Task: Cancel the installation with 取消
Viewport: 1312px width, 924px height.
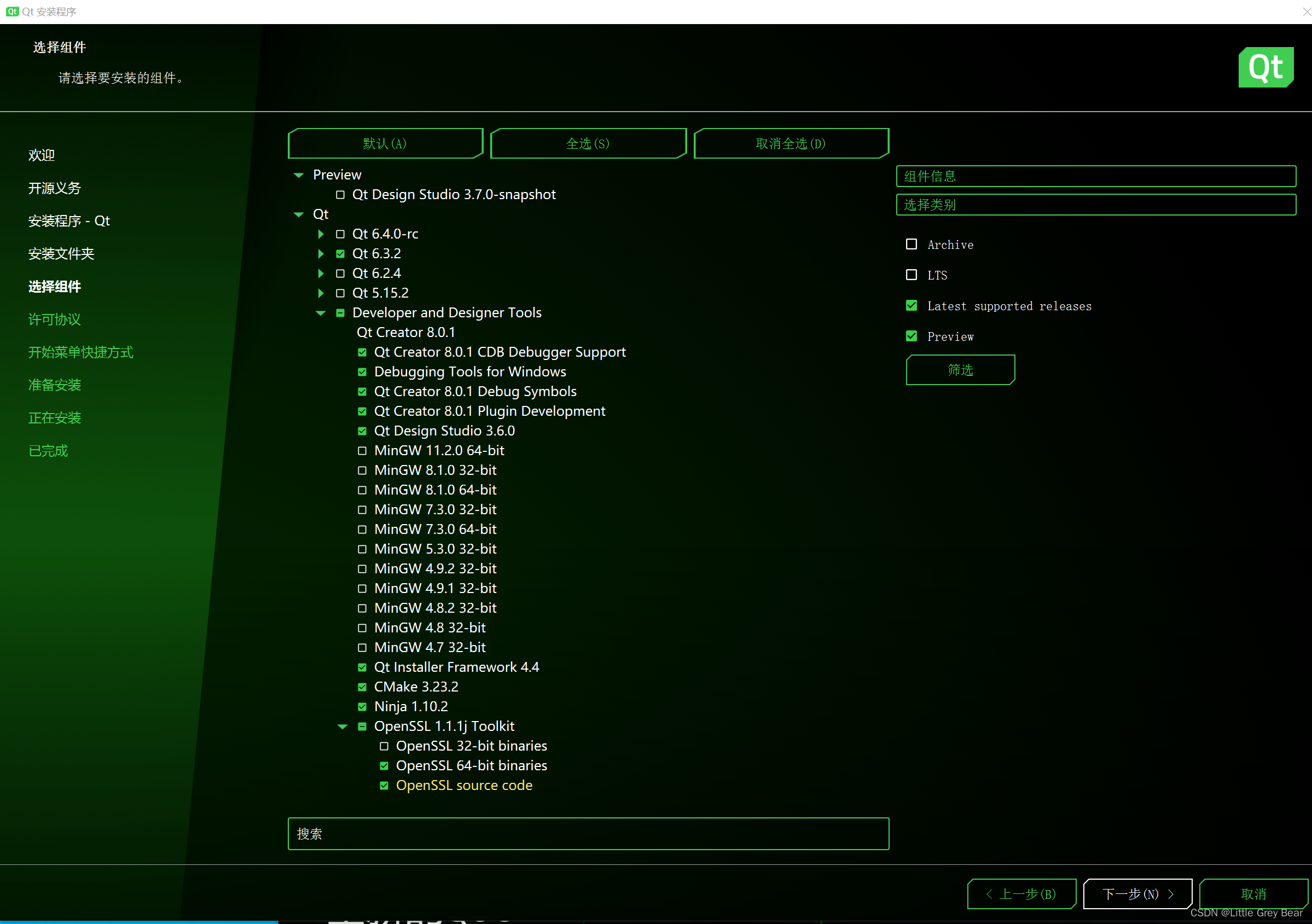Action: click(x=1253, y=894)
